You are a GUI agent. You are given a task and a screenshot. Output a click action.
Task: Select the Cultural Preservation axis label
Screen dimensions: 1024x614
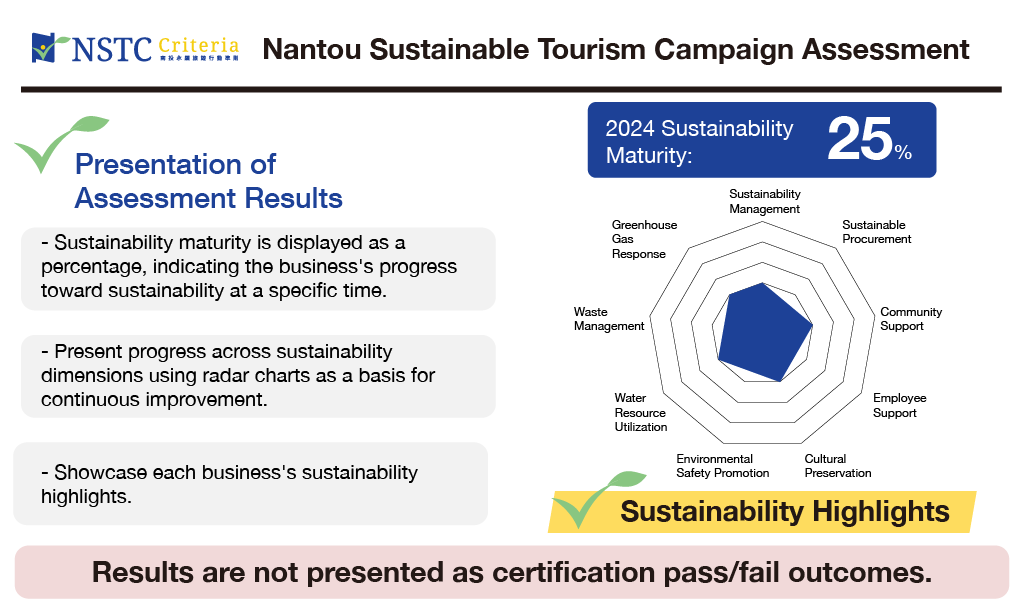pyautogui.click(x=838, y=466)
